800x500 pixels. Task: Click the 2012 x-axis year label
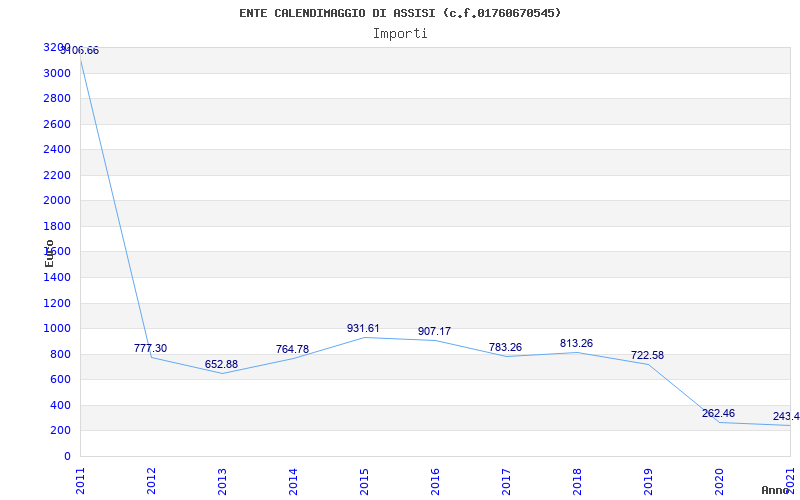pos(151,482)
